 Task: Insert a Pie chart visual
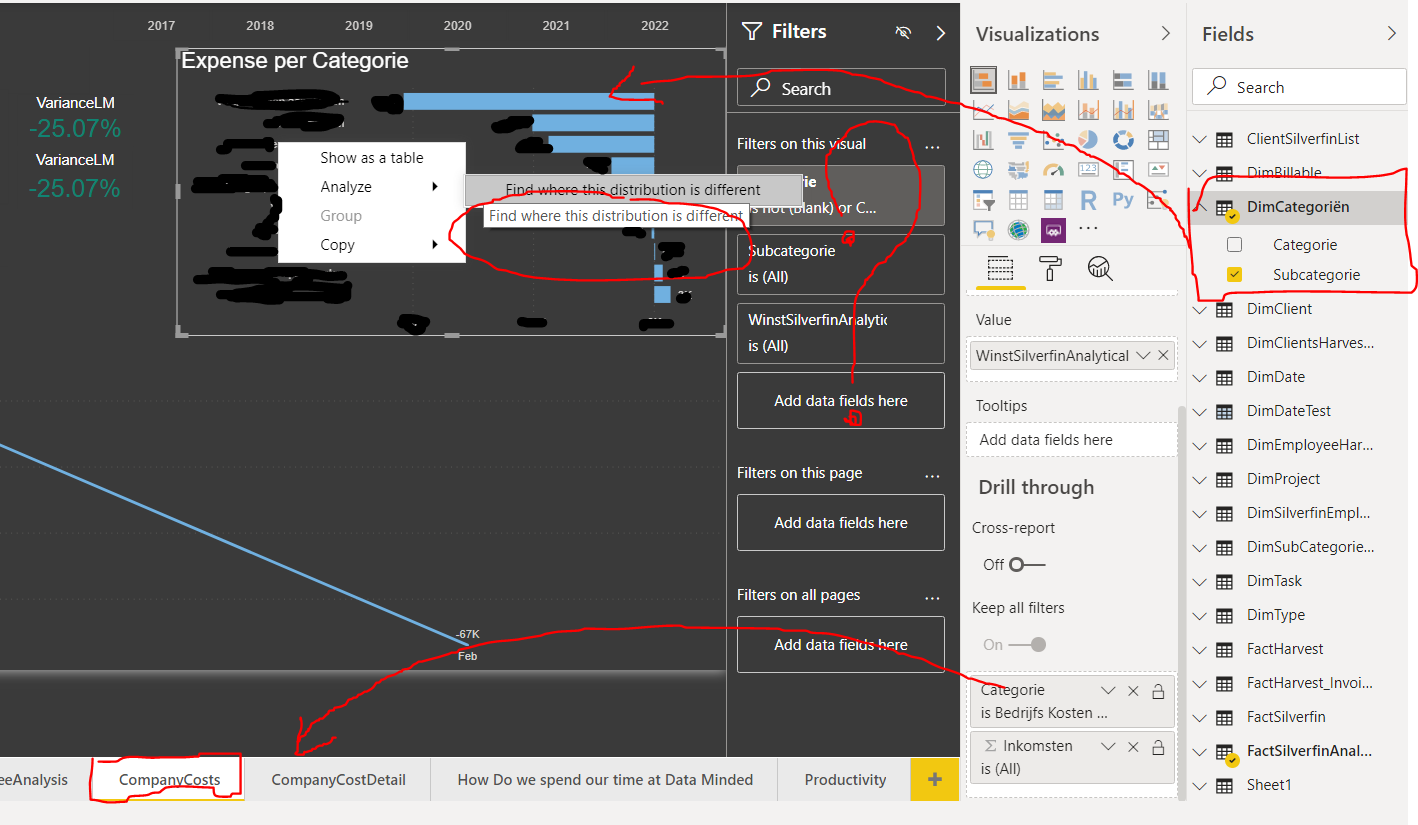tap(1088, 140)
